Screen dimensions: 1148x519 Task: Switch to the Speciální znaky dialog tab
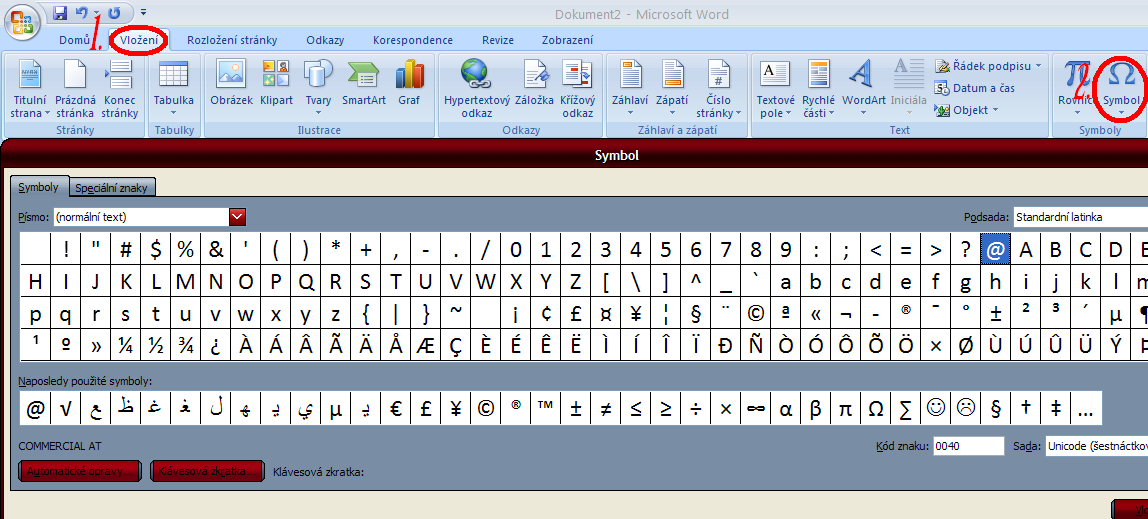pos(111,188)
